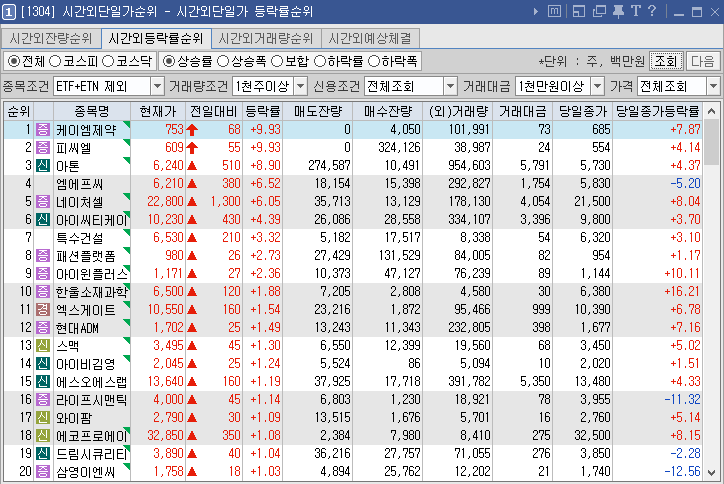Screen dimensions: 724x484
Task: Select stock name 아이윈플러스
Action: tap(91, 274)
